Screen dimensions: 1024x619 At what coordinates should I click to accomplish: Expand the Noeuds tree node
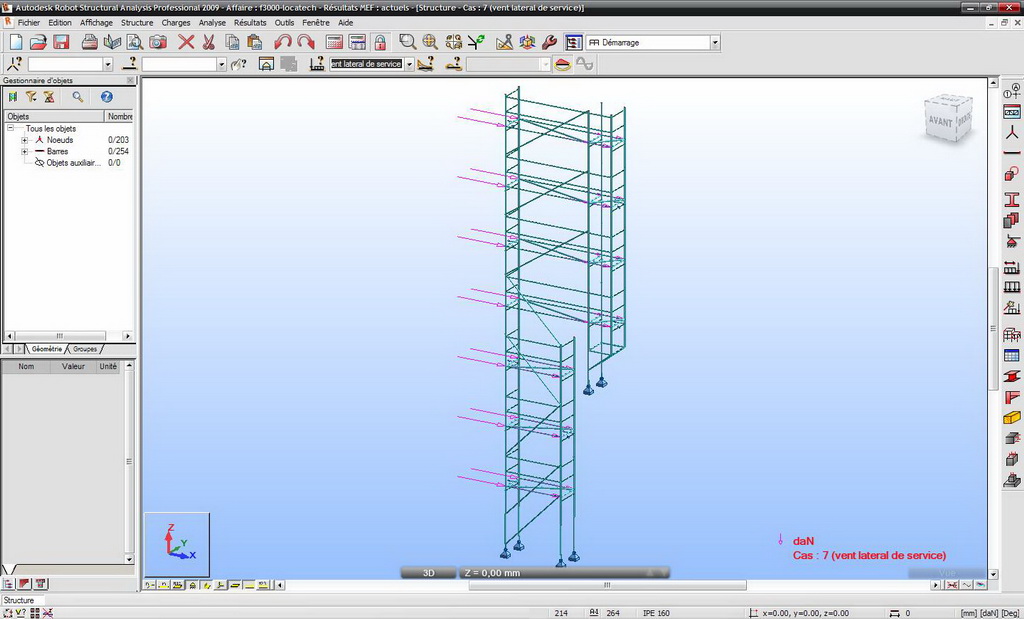(x=24, y=140)
